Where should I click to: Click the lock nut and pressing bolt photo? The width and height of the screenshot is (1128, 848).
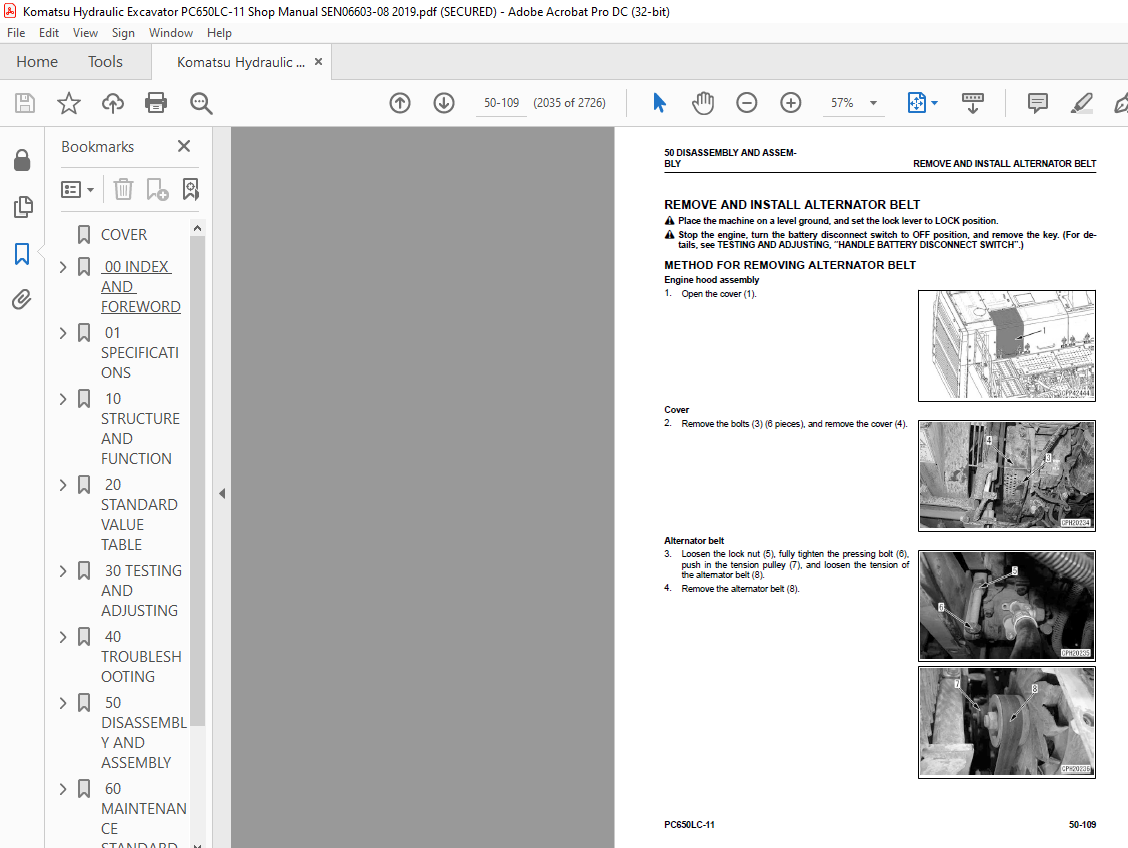1006,605
